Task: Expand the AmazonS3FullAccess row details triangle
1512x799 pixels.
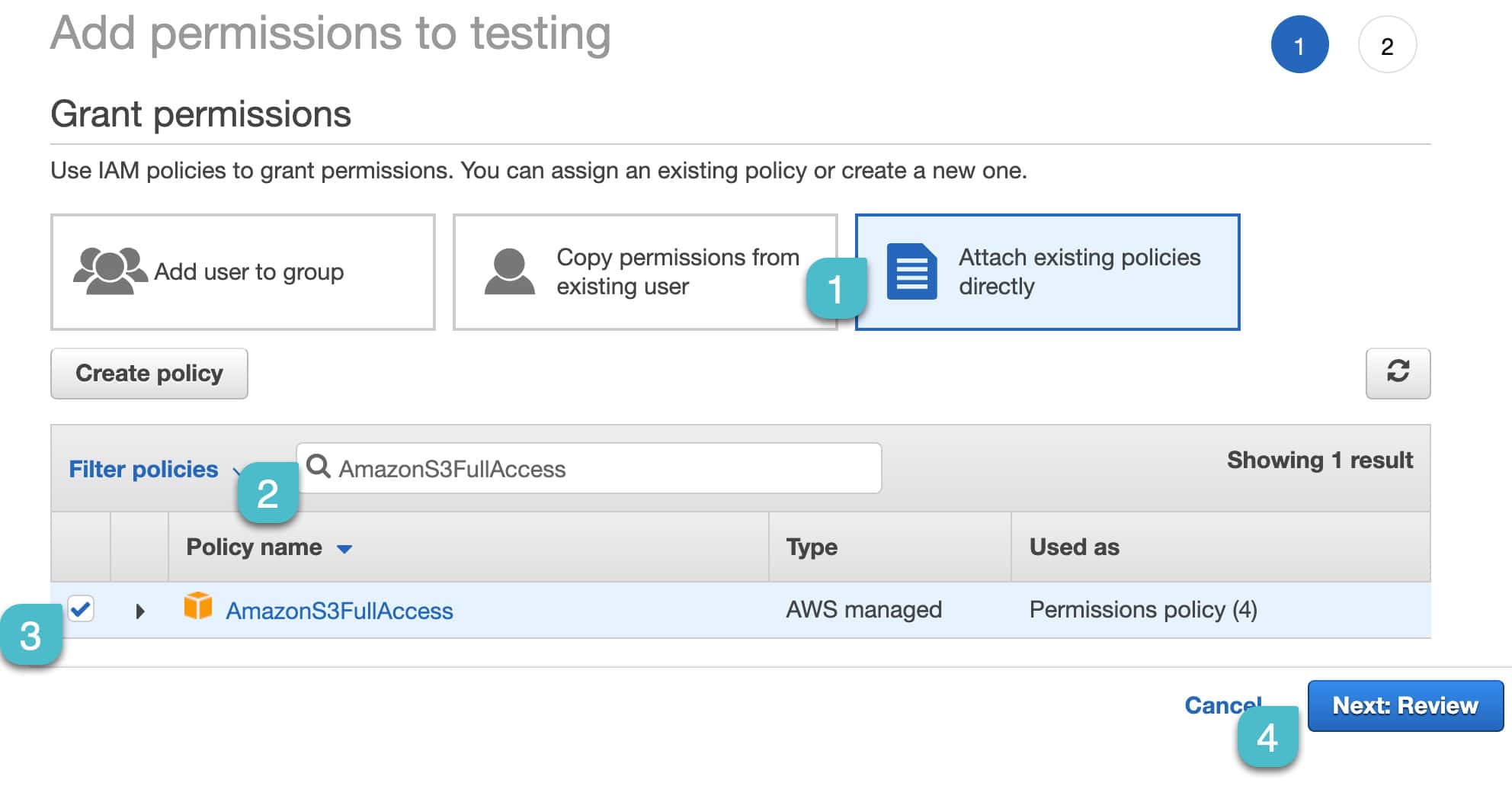Action: (x=139, y=611)
